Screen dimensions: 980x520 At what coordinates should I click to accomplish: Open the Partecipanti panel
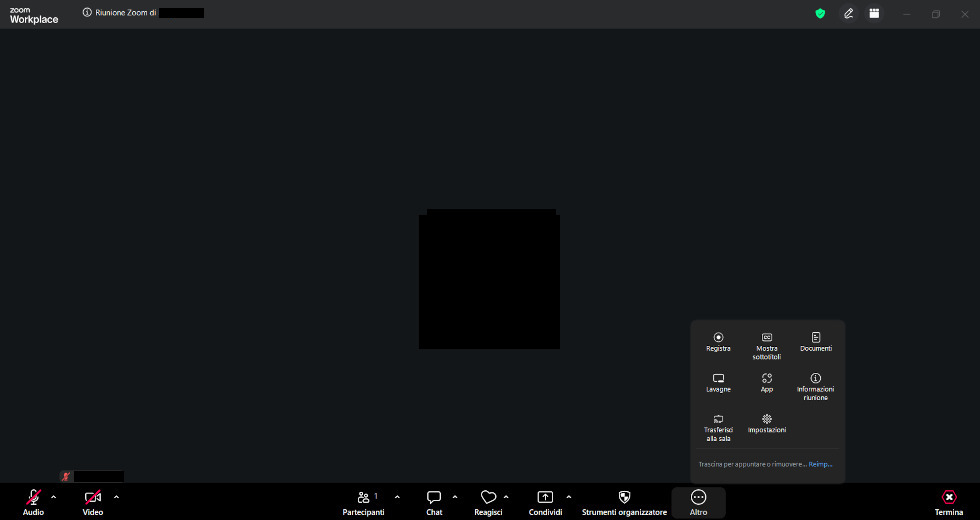[363, 502]
